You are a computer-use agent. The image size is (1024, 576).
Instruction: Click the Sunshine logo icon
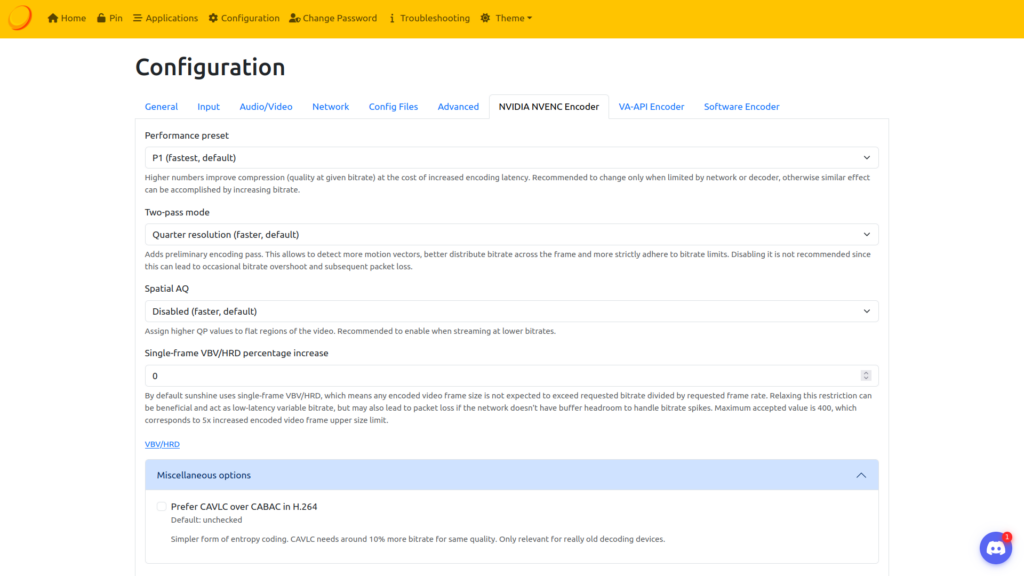pos(20,18)
